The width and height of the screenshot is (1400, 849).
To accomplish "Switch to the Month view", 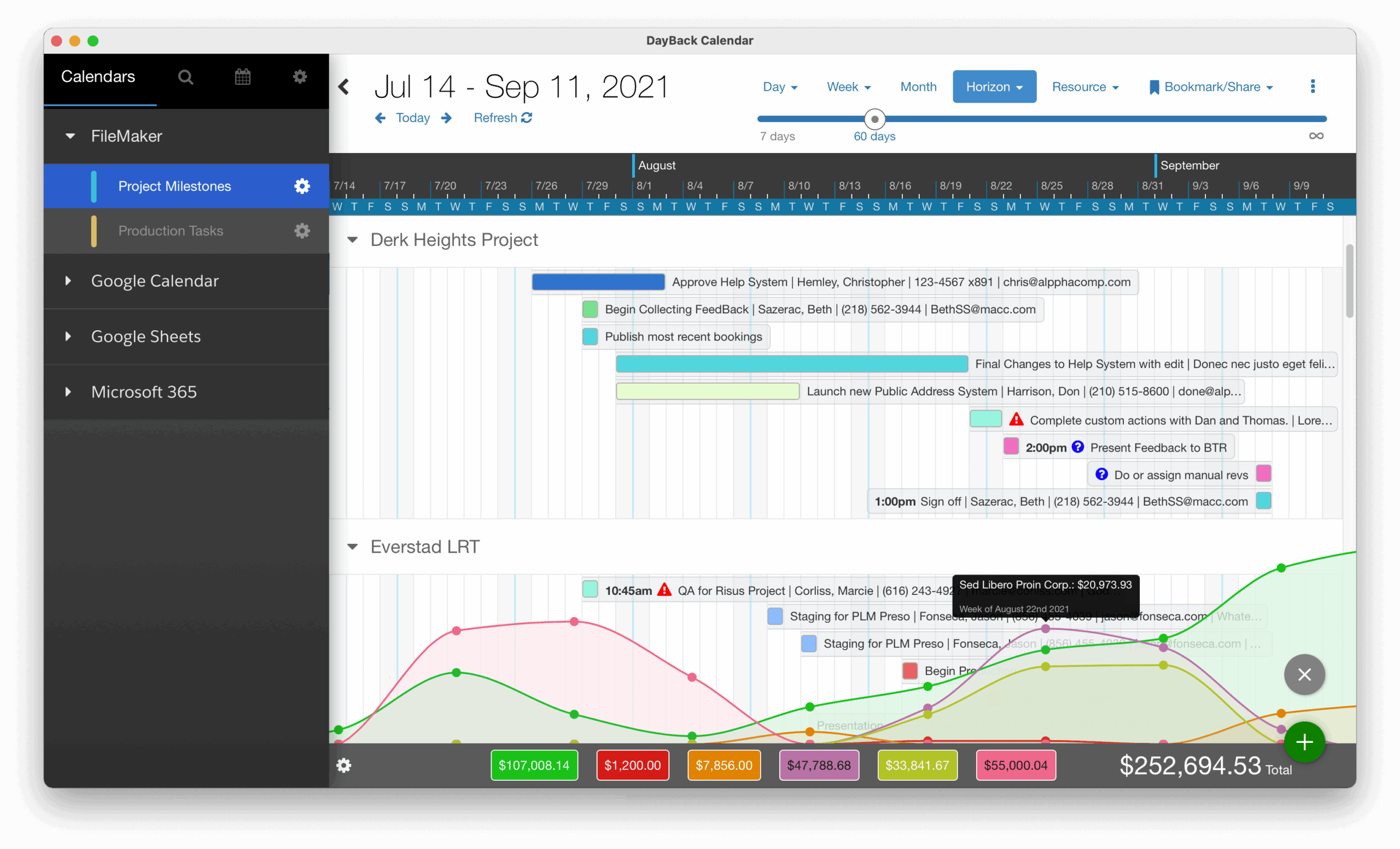I will [918, 87].
